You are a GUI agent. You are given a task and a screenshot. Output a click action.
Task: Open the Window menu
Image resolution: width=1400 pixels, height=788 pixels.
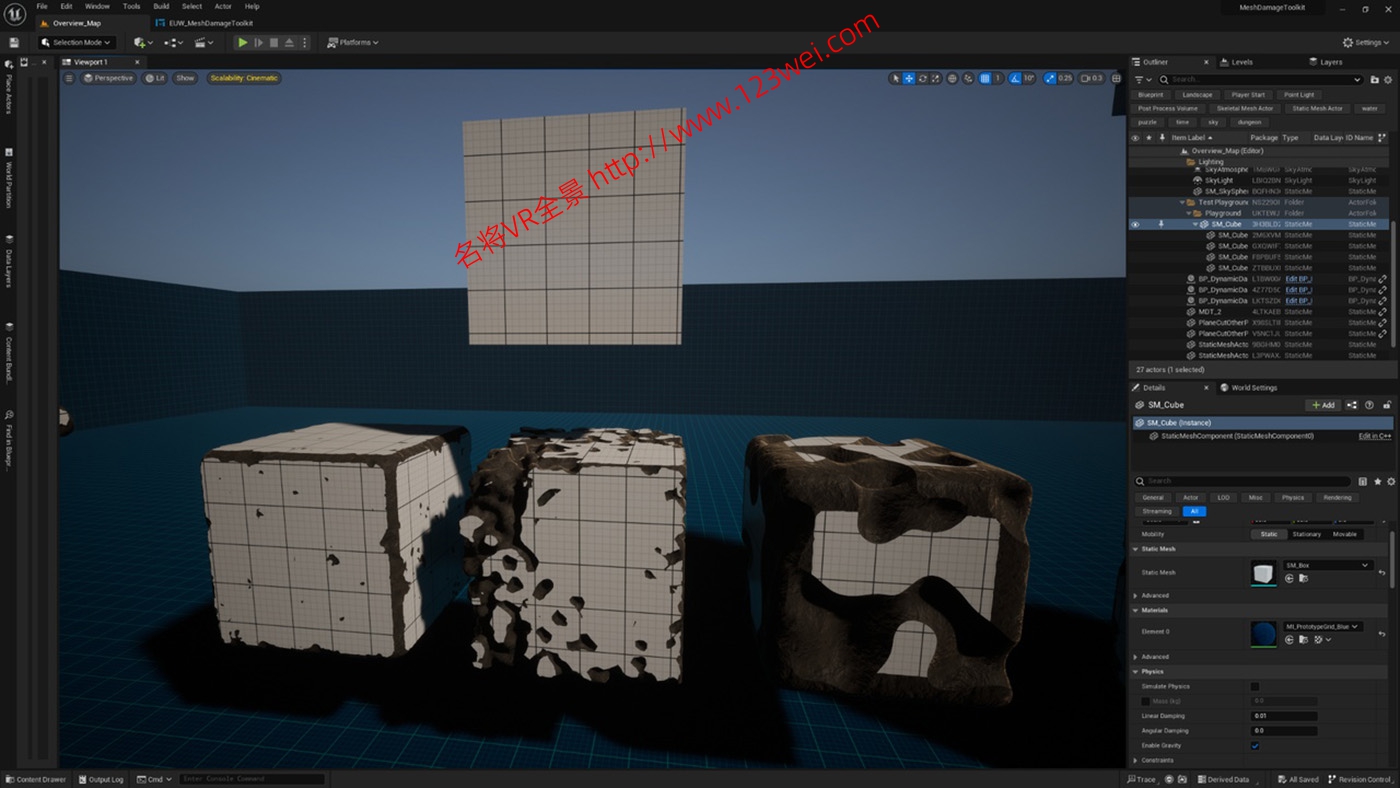(x=96, y=5)
